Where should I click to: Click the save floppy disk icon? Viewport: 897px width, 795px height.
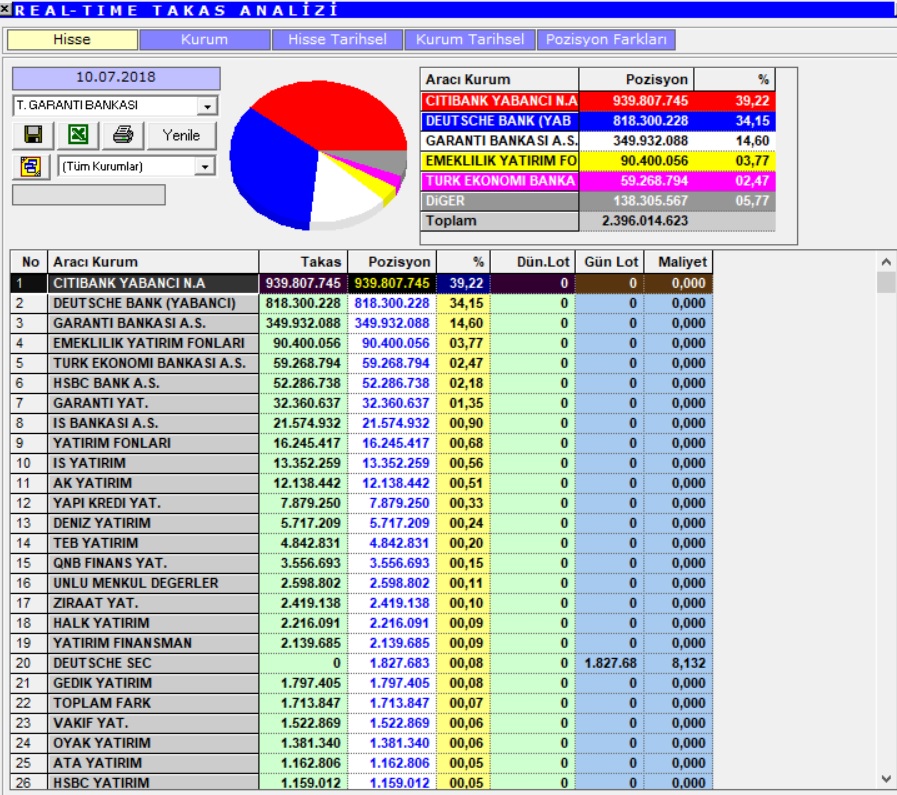click(x=33, y=135)
